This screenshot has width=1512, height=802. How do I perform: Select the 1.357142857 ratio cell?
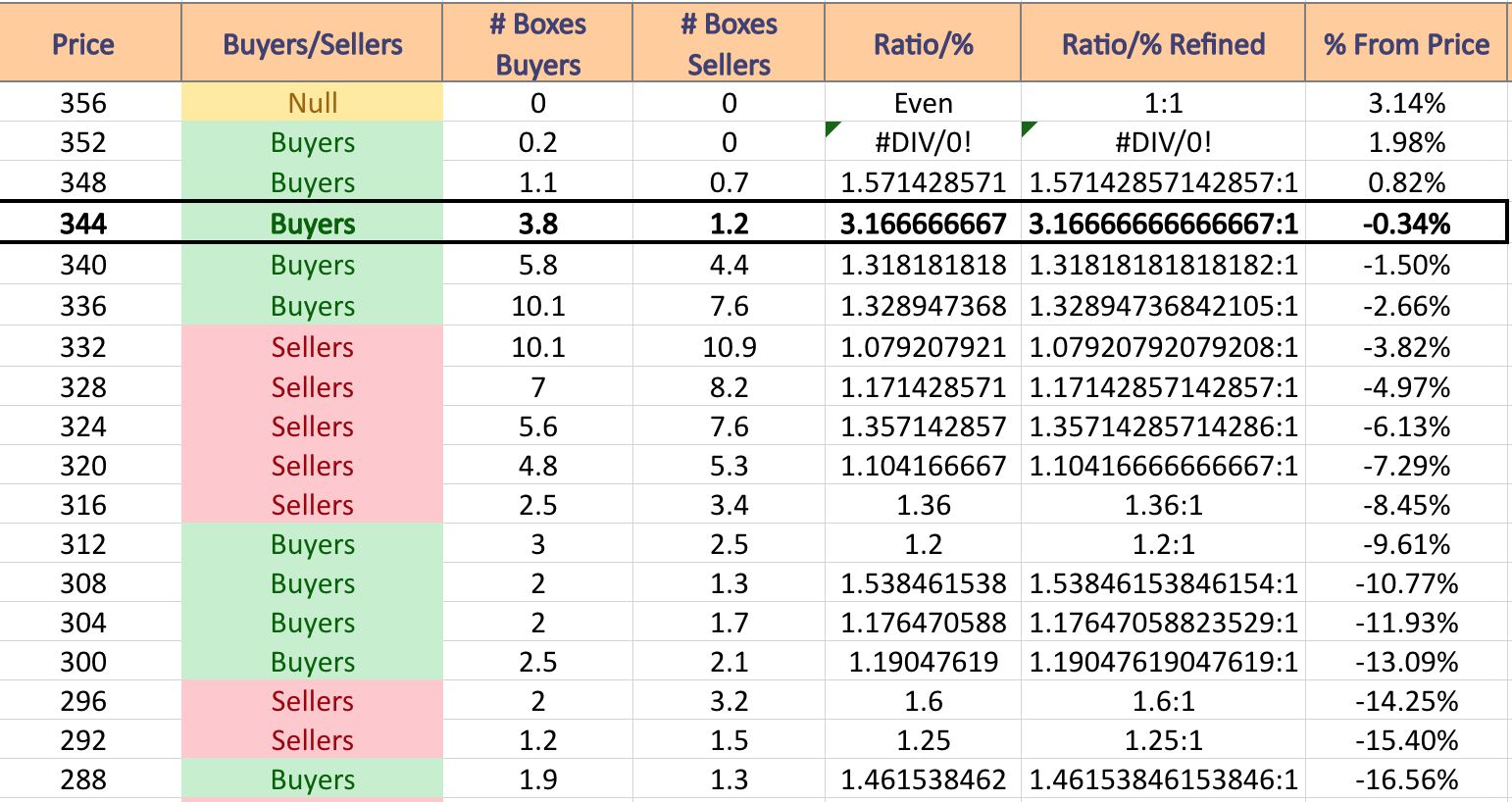[x=923, y=426]
